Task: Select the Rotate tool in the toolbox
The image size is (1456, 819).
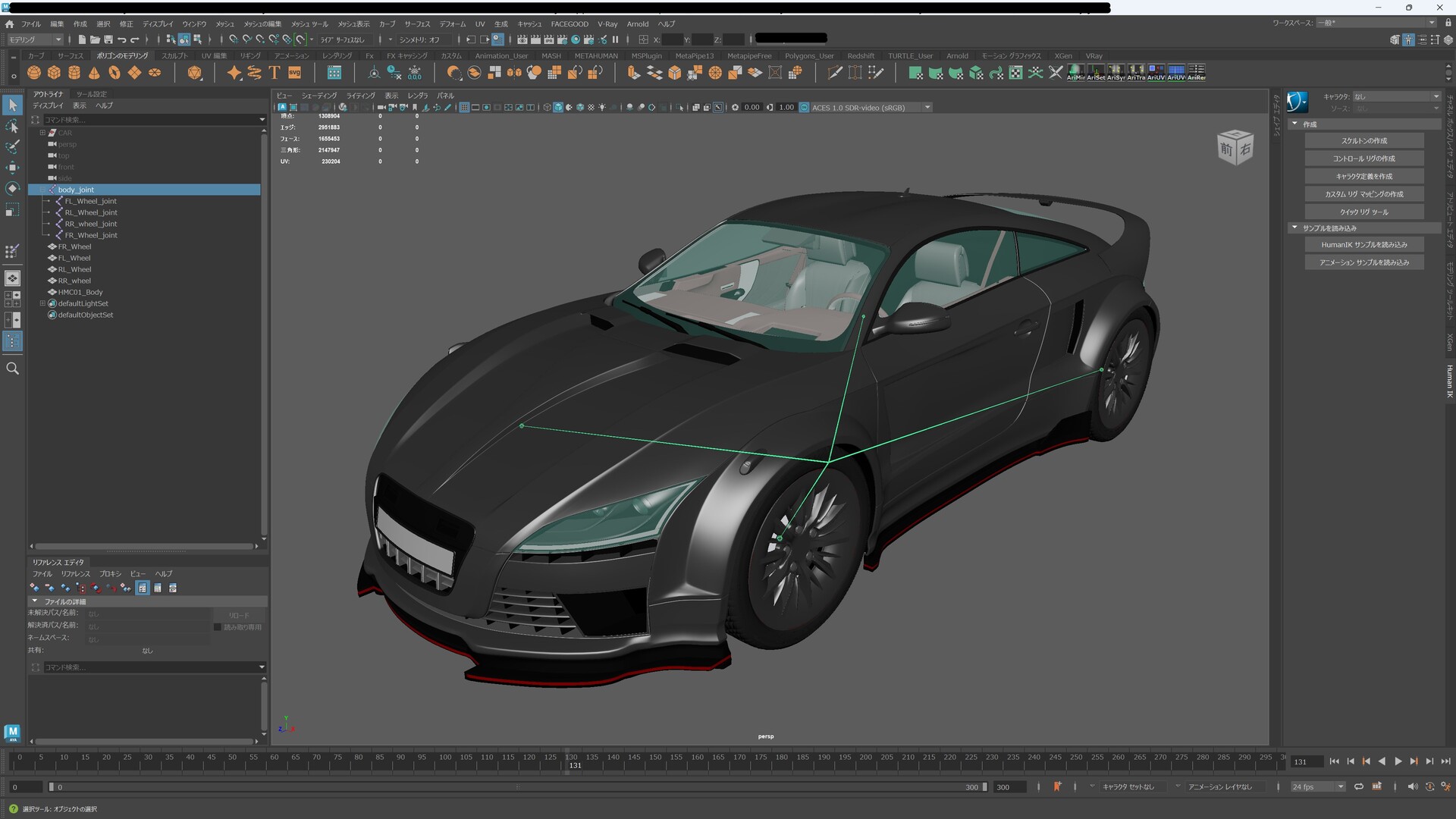Action: pos(12,189)
